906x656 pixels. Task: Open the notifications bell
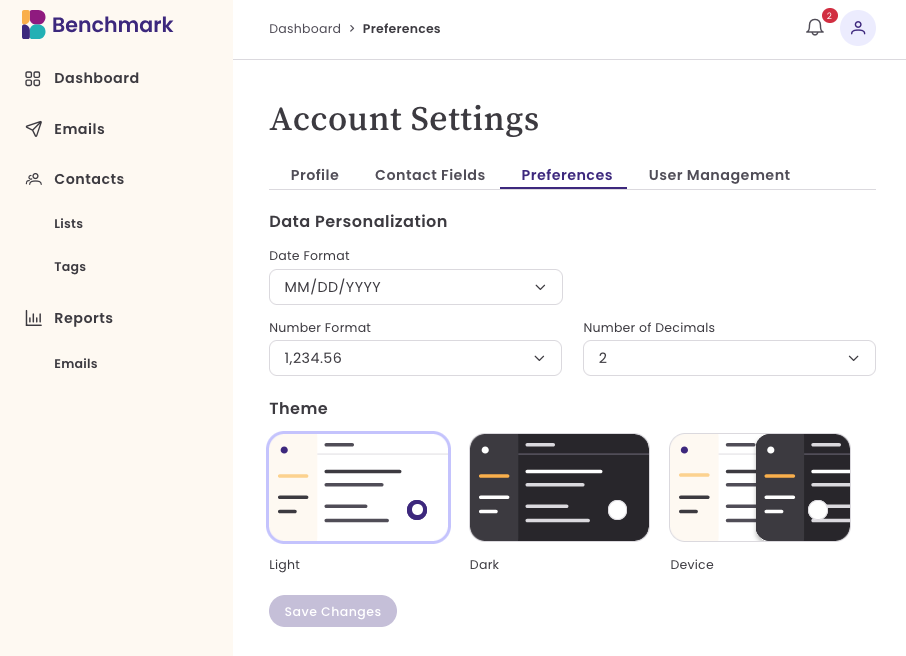pos(815,27)
